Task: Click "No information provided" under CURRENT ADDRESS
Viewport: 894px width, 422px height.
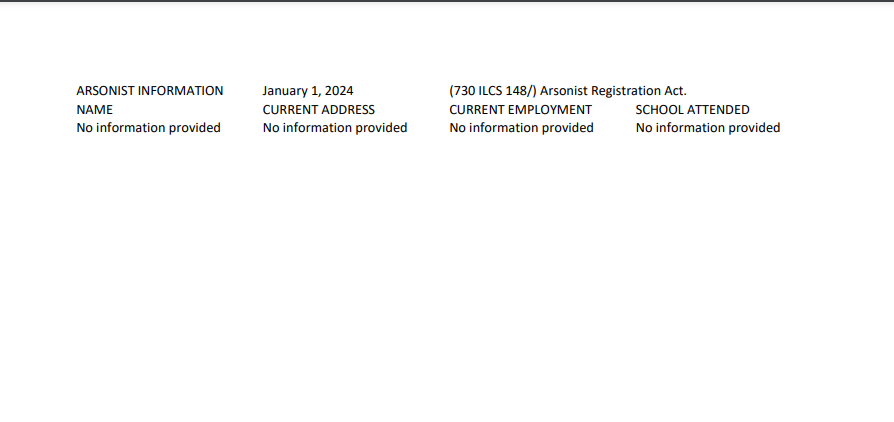Action: [335, 128]
